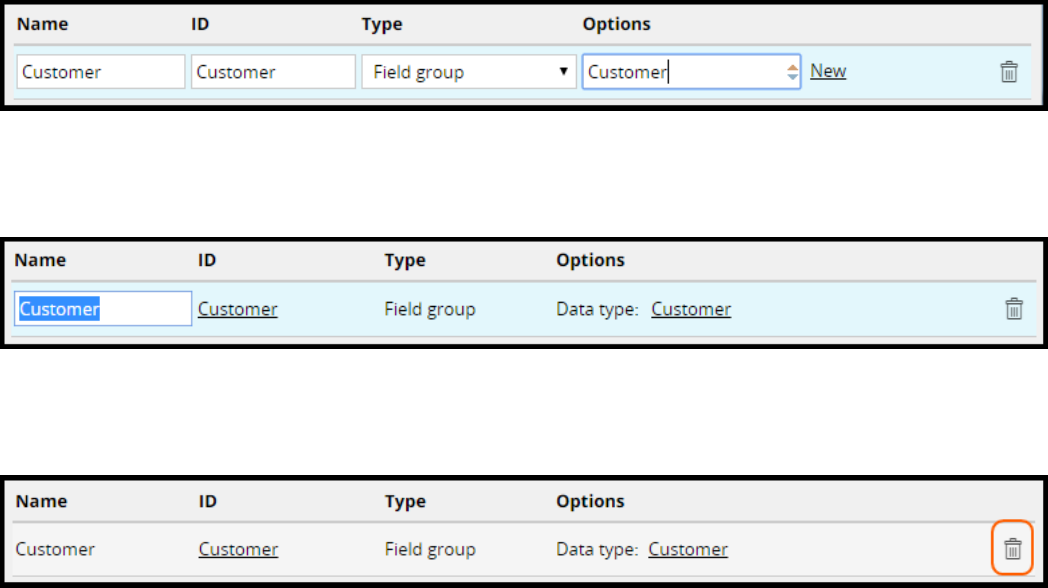
Task: Focus the Options field with the text cursor
Action: click(x=682, y=72)
